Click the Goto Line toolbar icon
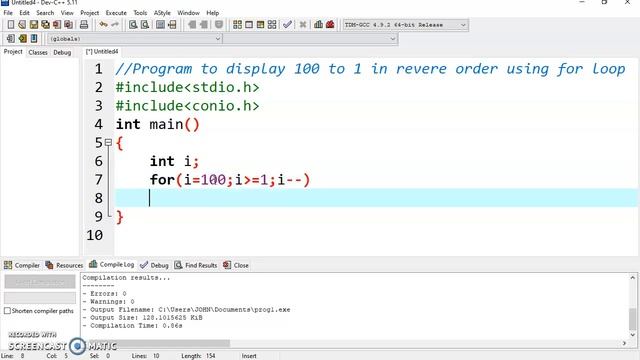 [172, 25]
